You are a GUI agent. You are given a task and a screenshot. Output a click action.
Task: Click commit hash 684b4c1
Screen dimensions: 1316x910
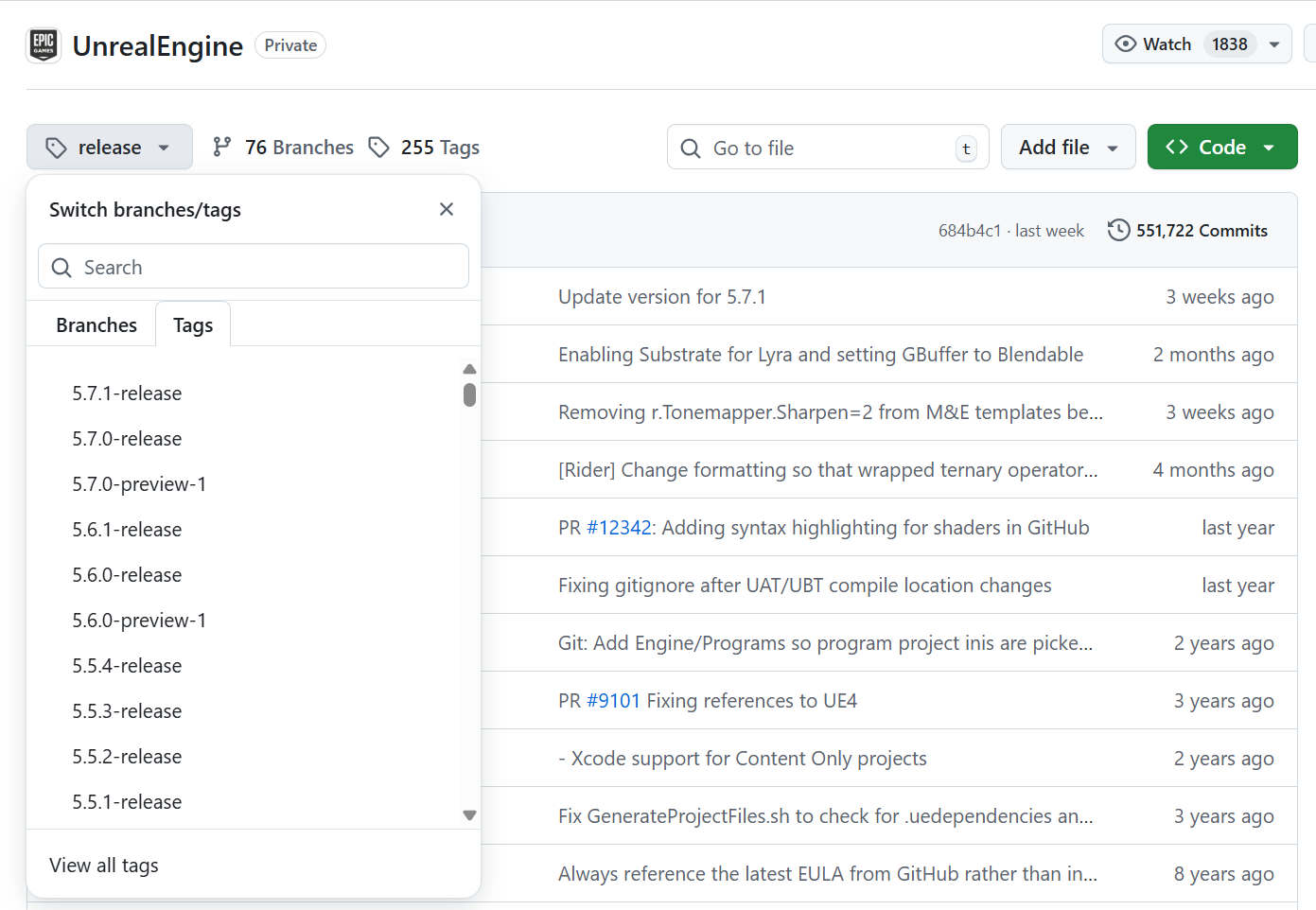tap(969, 230)
